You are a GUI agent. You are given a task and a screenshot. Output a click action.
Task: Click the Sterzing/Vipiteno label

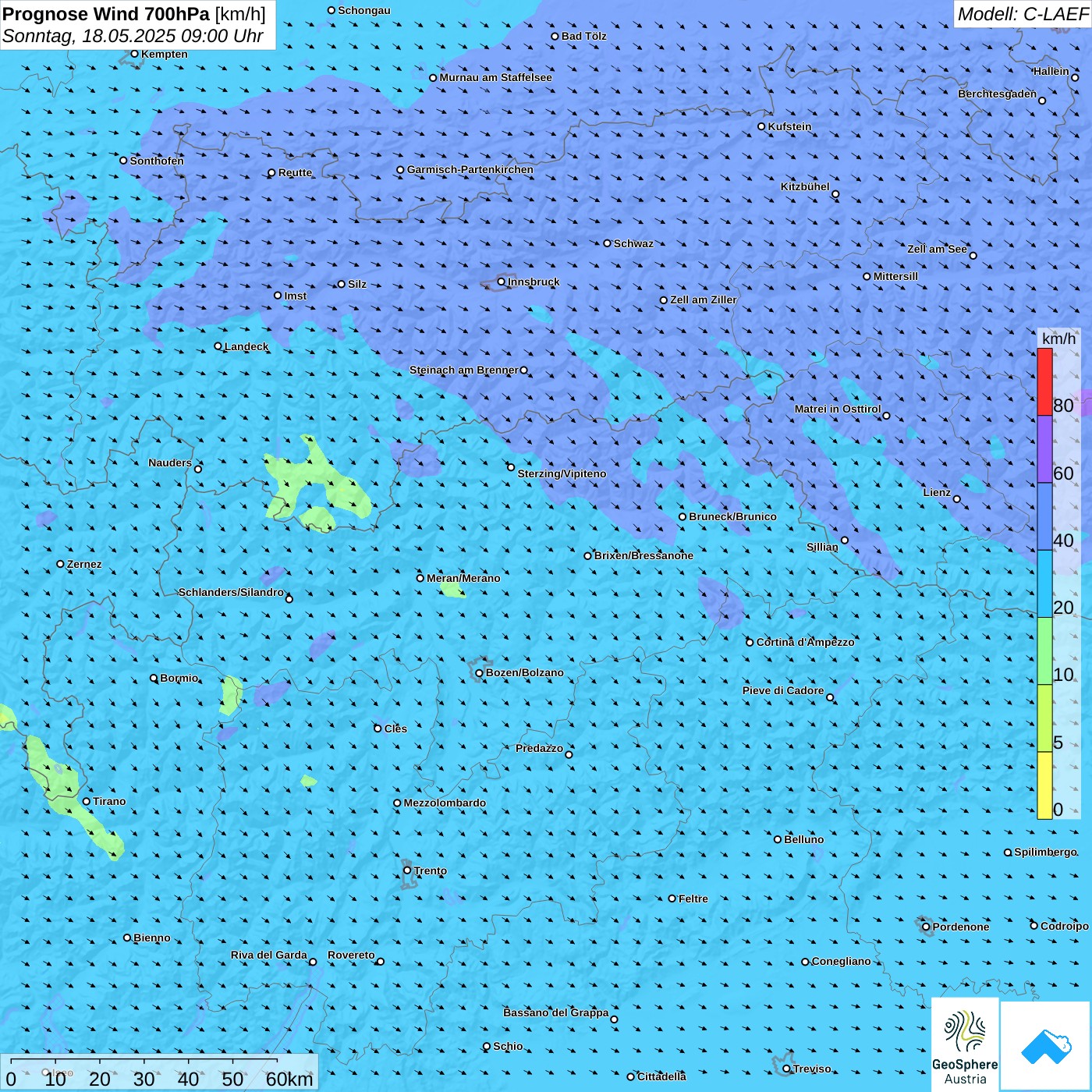coord(562,473)
